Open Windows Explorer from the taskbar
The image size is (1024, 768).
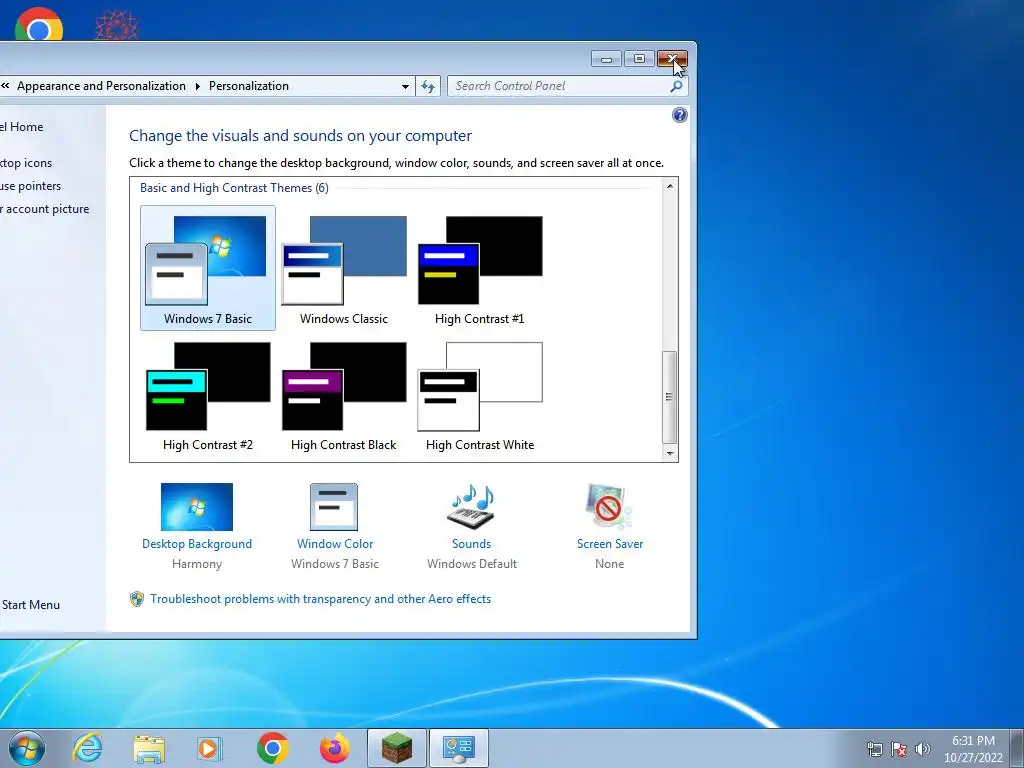148,748
